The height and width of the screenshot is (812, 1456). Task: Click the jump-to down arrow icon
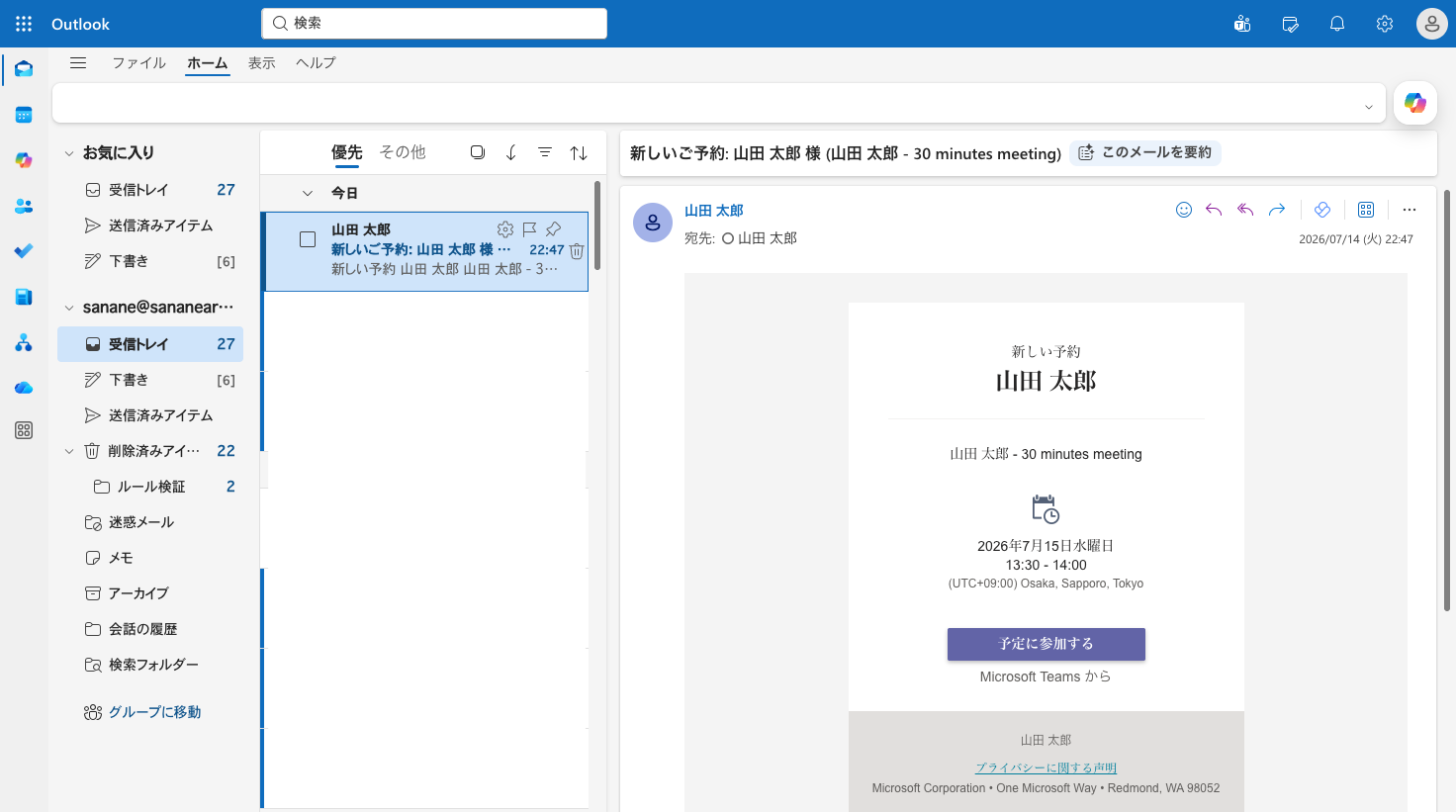[511, 152]
